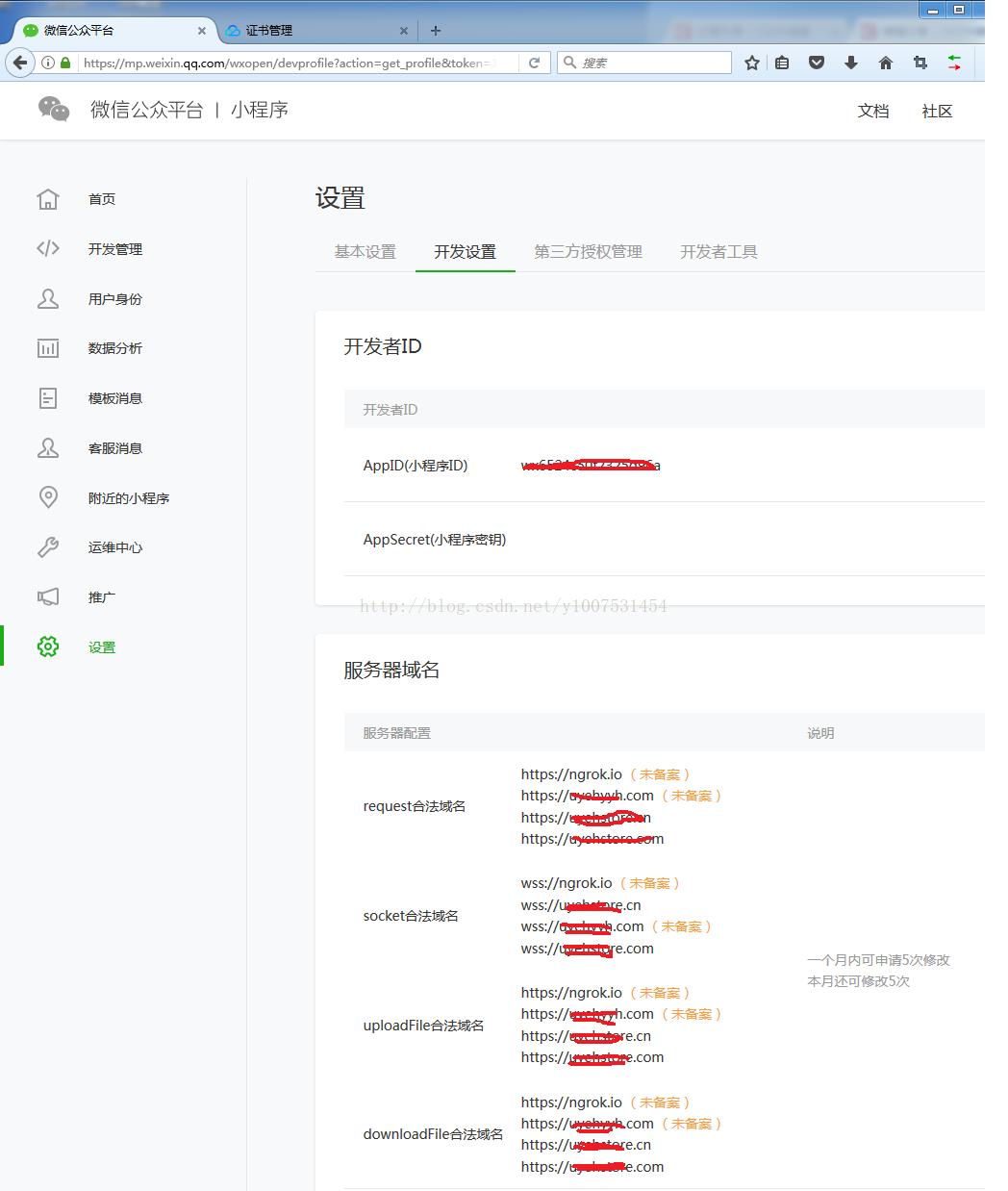Open the 开发者工具 tab
Viewport: 1008px width, 1191px height.
point(718,252)
